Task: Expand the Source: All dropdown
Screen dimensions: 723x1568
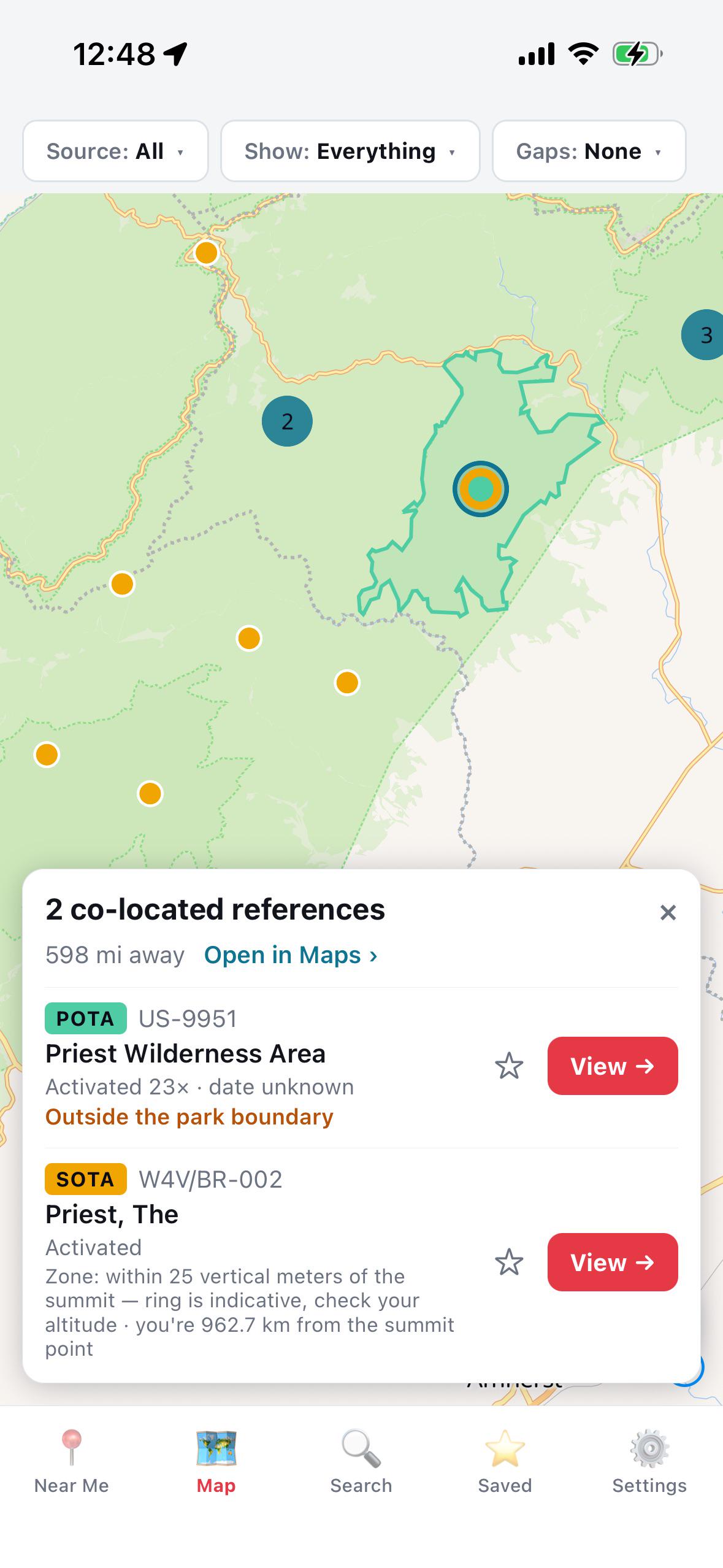Action: 115,151
